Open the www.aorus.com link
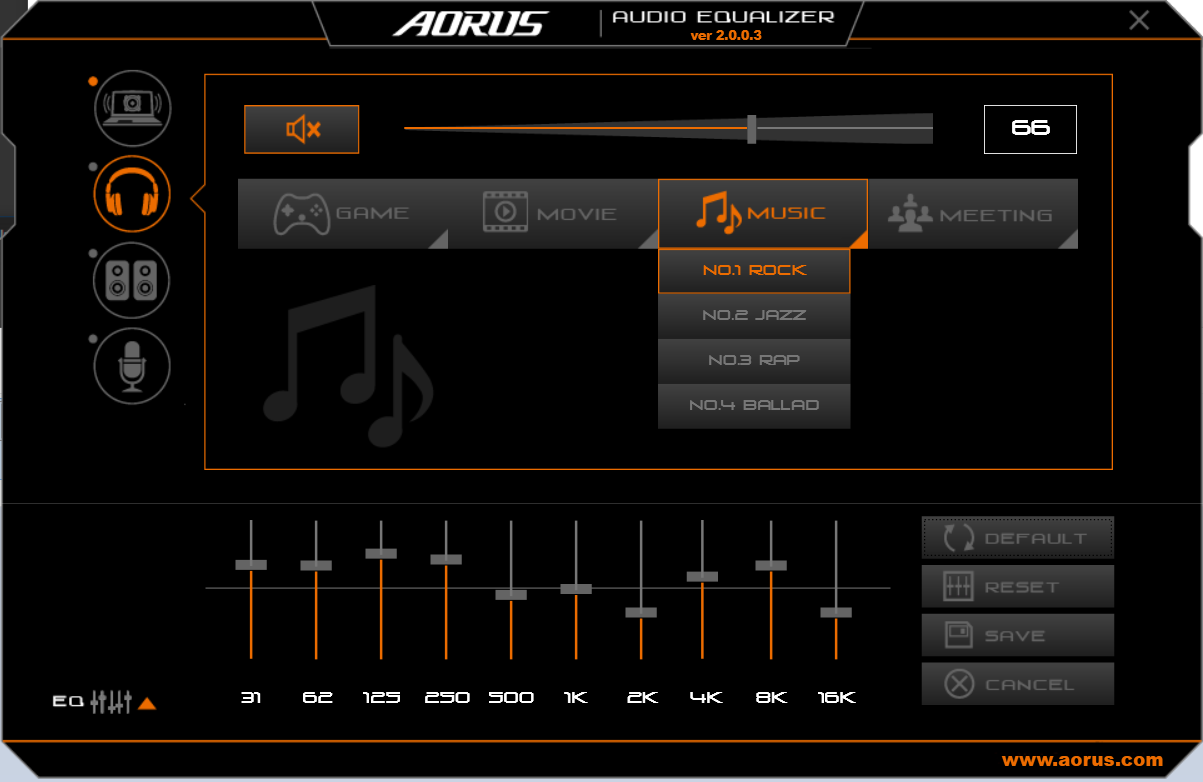The height and width of the screenshot is (782, 1203). (x=1082, y=760)
